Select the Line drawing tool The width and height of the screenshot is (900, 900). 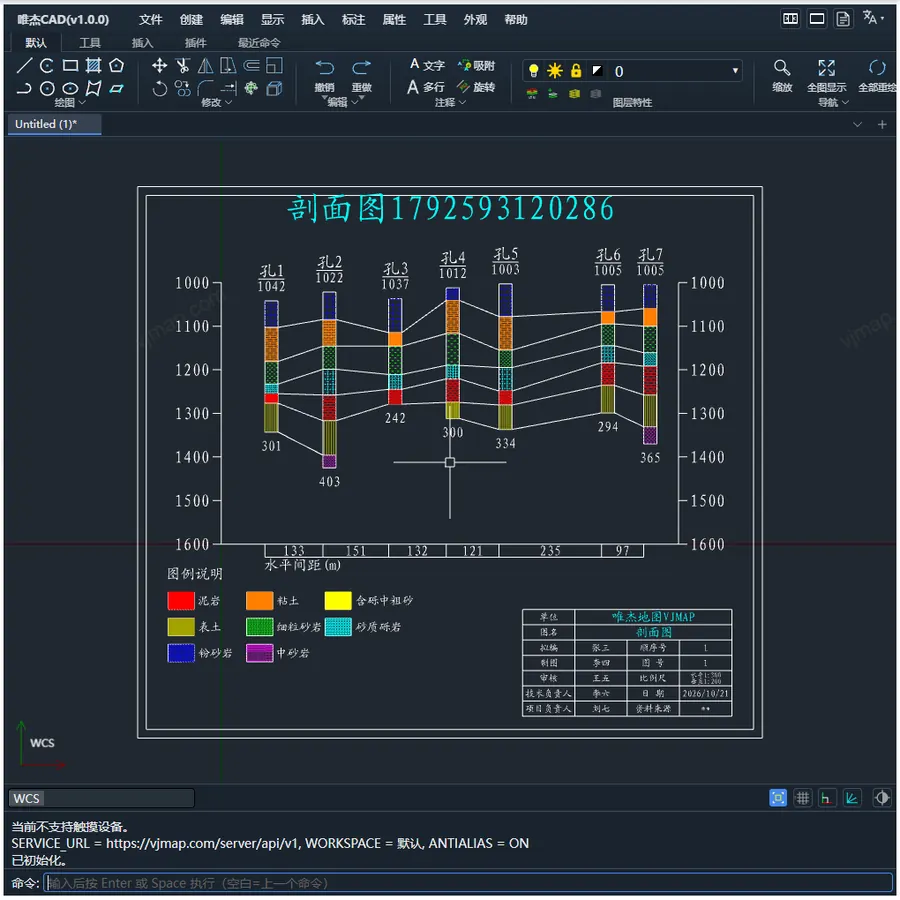pyautogui.click(x=24, y=65)
